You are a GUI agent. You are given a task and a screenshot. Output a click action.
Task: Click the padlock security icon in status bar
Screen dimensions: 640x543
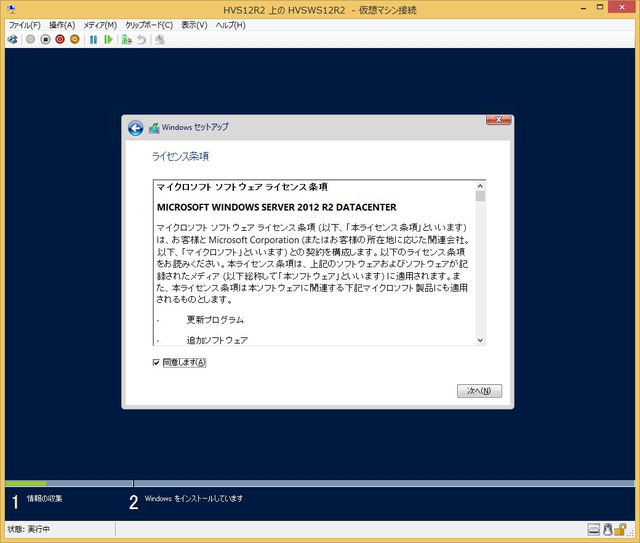click(620, 530)
